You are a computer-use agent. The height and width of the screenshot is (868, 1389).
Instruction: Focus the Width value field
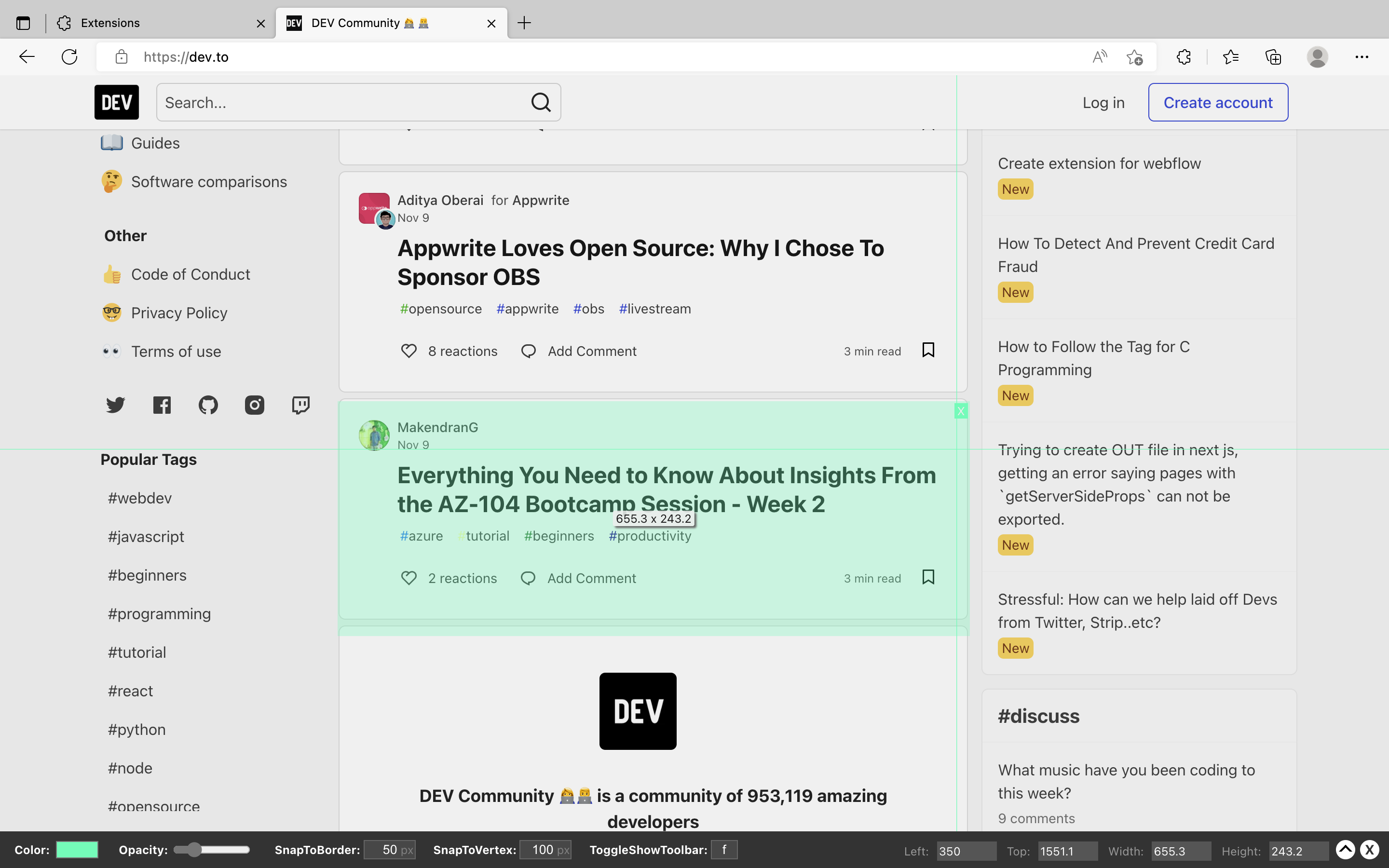point(1181,851)
